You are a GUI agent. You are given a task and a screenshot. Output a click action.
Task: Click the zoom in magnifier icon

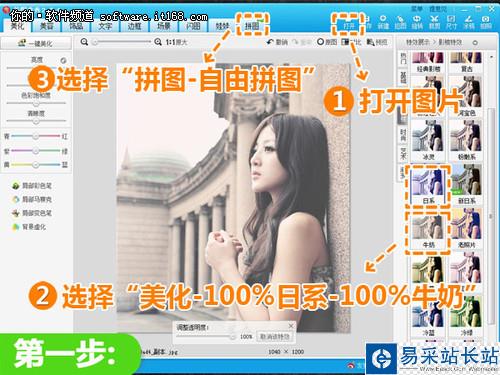pos(158,42)
